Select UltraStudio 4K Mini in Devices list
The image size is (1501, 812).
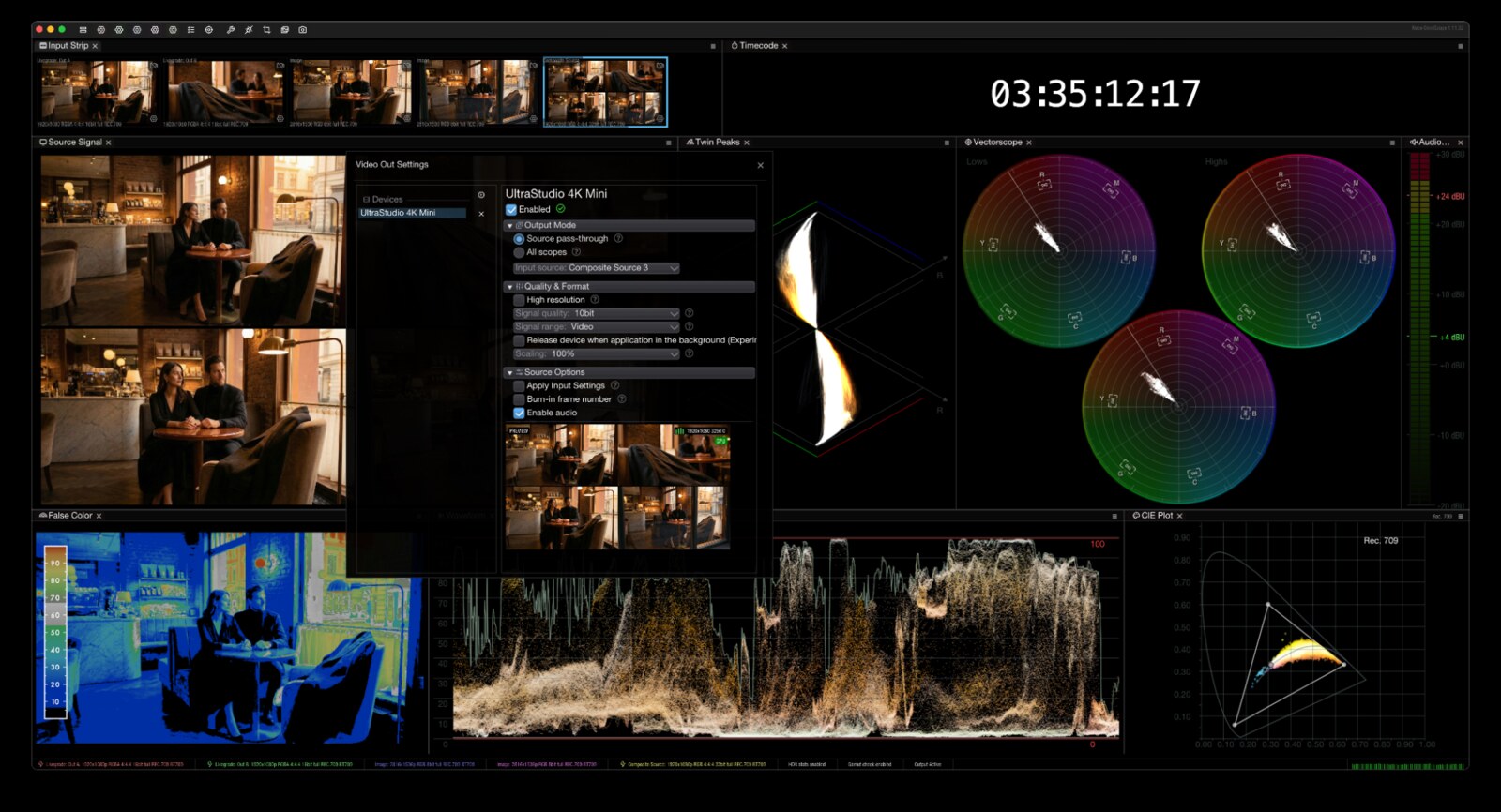(413, 213)
